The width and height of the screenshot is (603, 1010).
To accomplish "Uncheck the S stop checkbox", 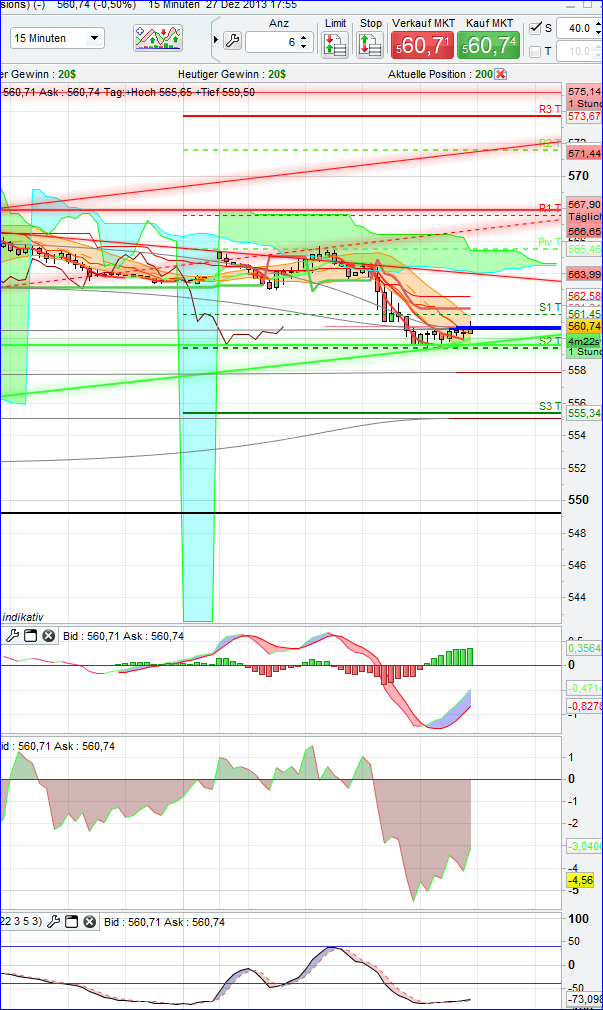I will 535,28.
